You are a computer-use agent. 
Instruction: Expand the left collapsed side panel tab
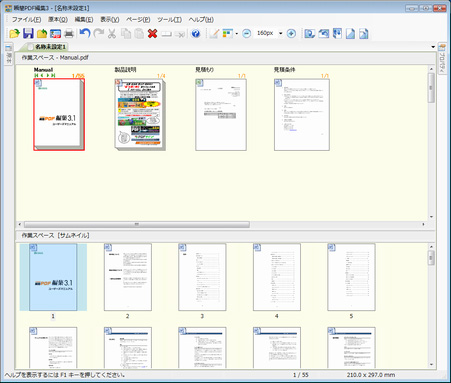pos(8,54)
